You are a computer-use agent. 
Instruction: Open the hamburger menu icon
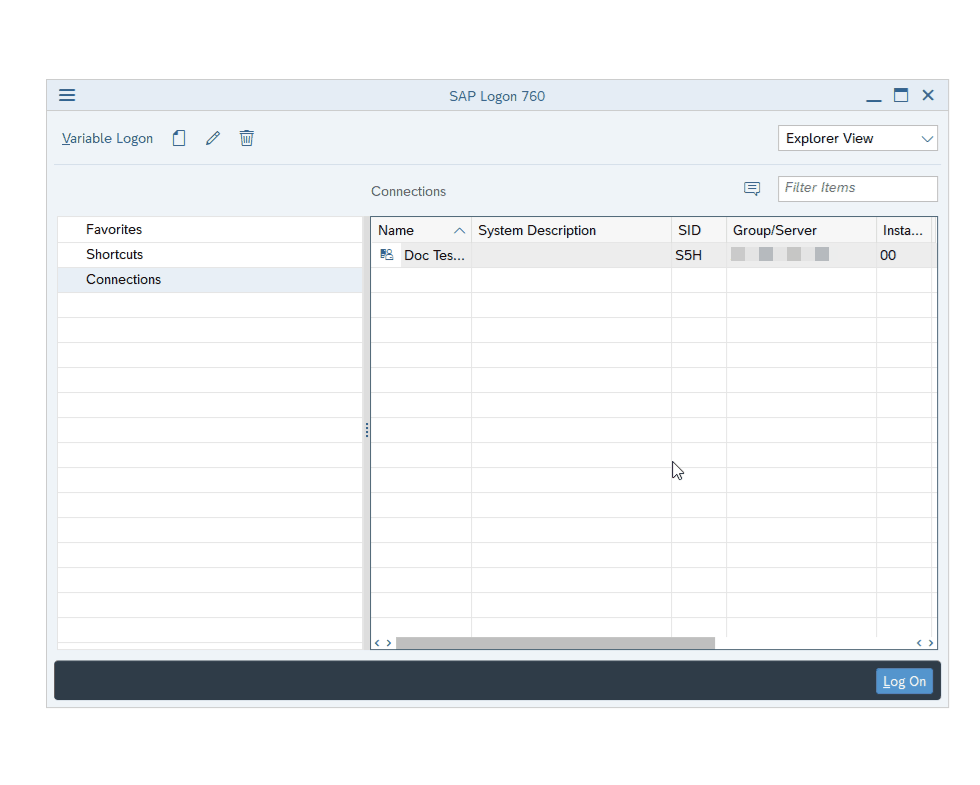pyautogui.click(x=67, y=96)
